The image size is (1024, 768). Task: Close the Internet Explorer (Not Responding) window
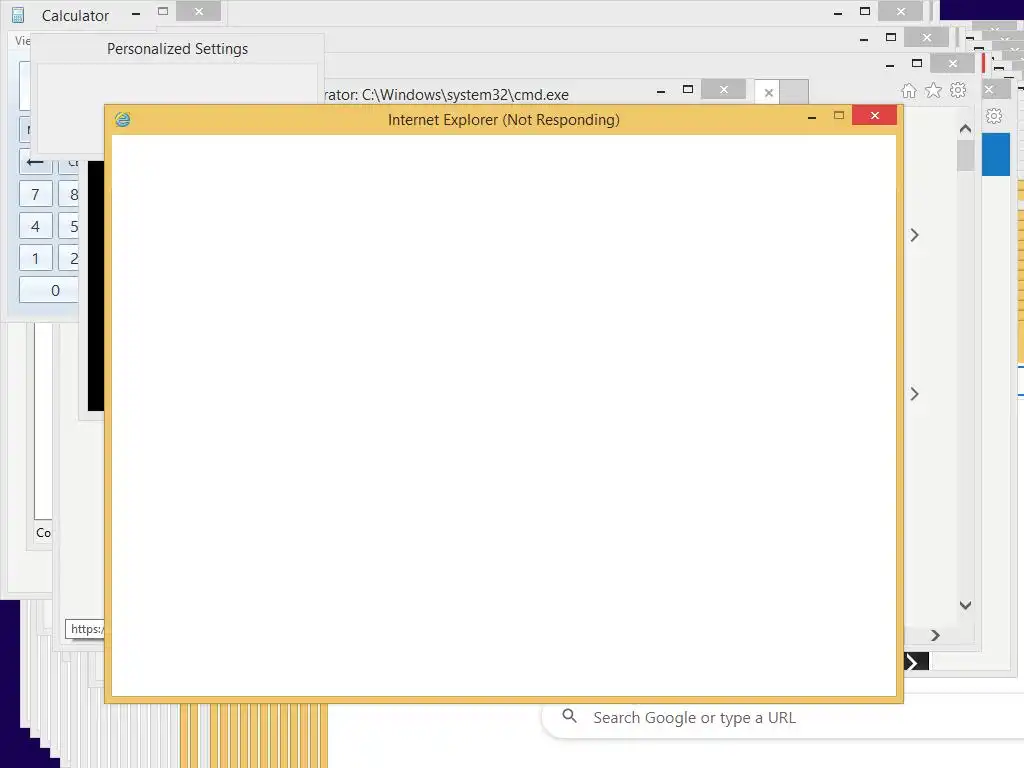(874, 116)
